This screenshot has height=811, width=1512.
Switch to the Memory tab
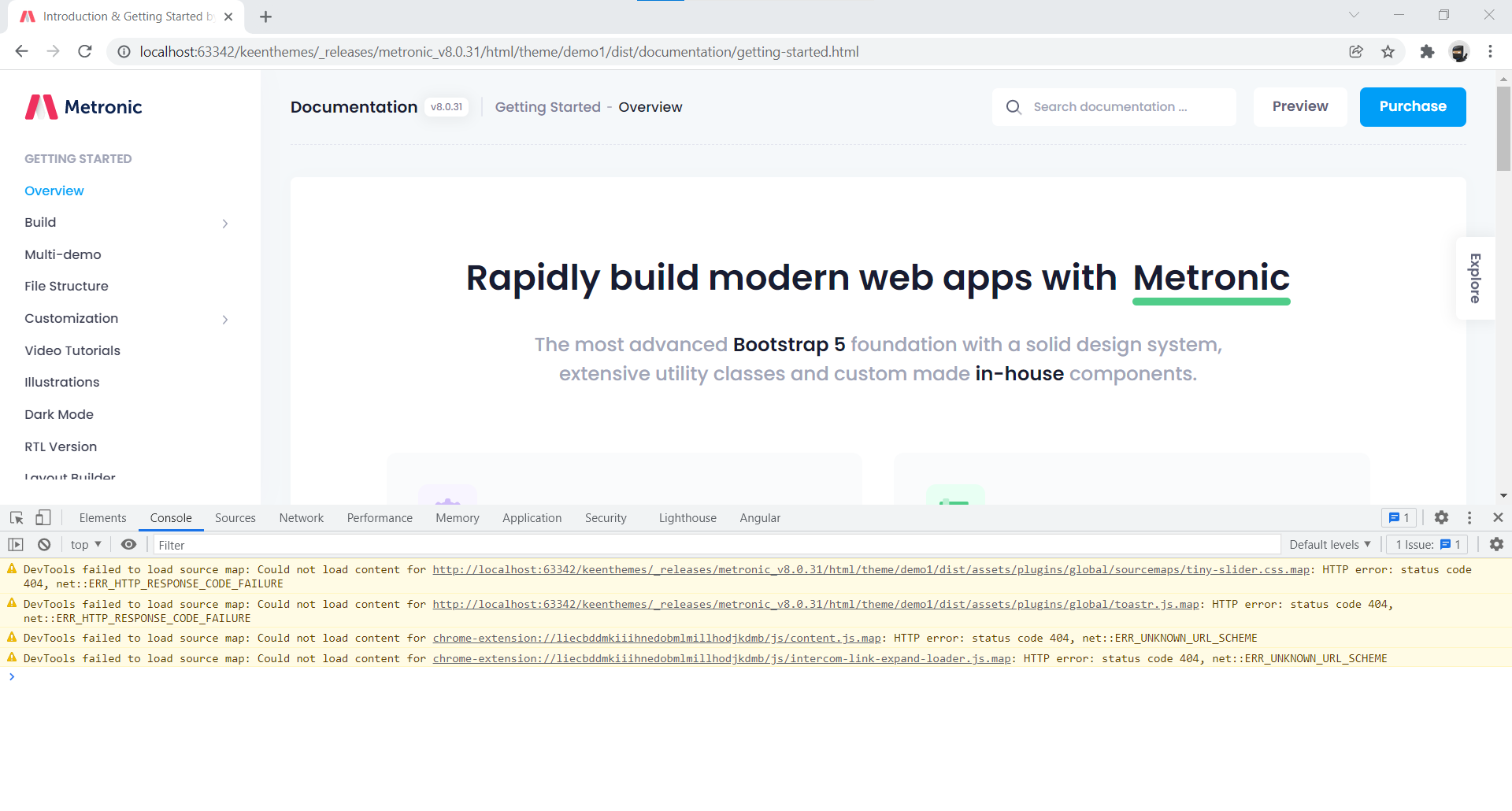coord(458,517)
